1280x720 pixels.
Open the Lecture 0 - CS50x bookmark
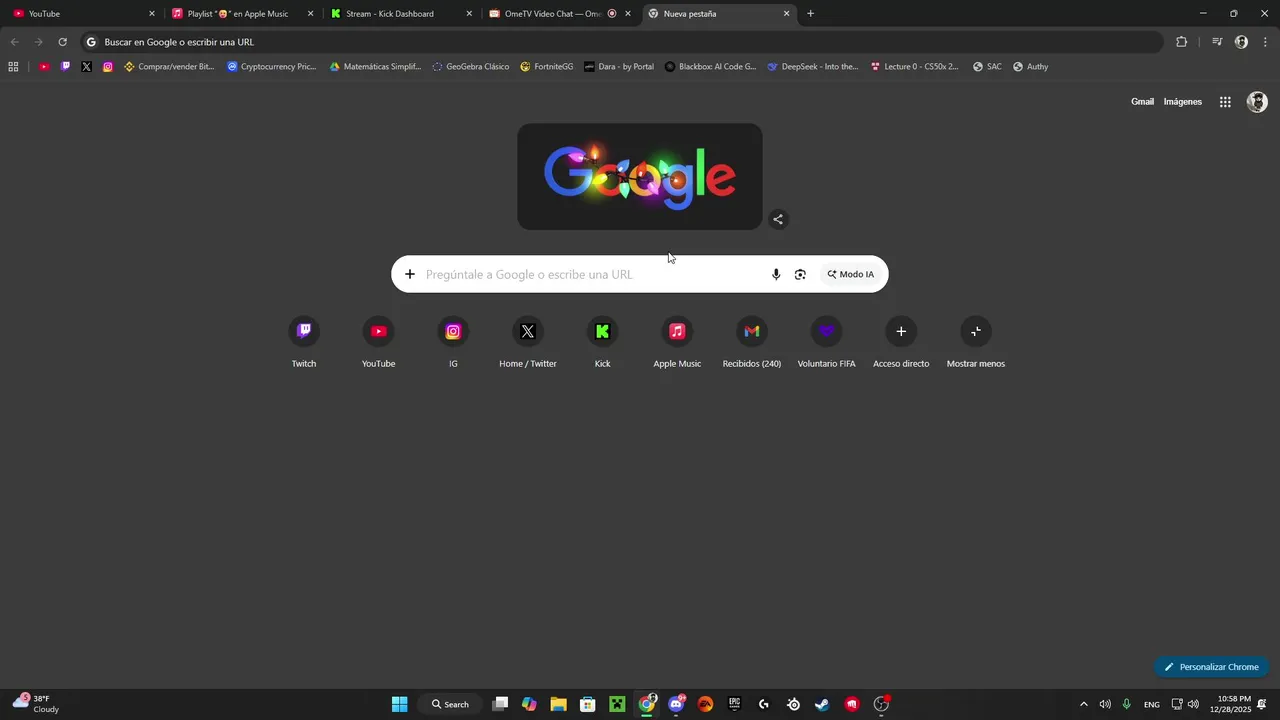(914, 67)
